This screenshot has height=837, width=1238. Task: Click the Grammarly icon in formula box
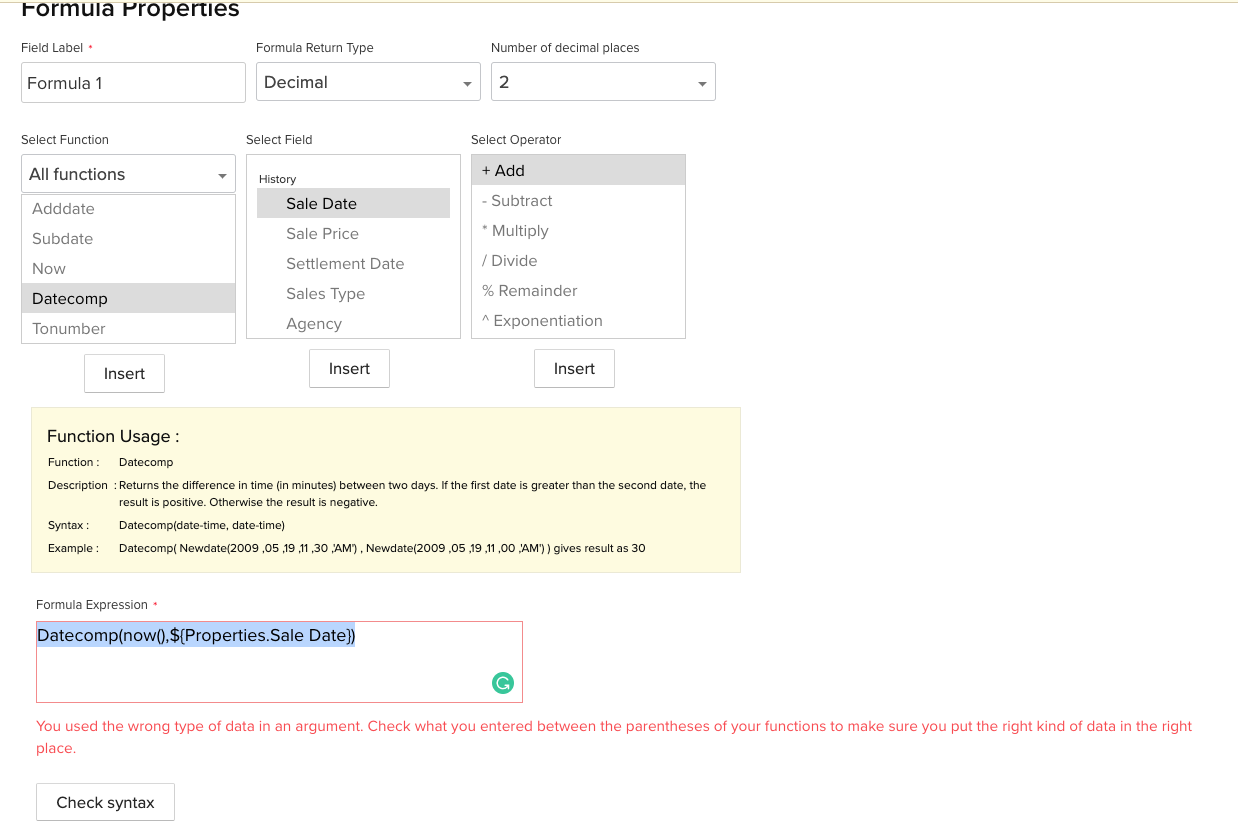(x=503, y=683)
